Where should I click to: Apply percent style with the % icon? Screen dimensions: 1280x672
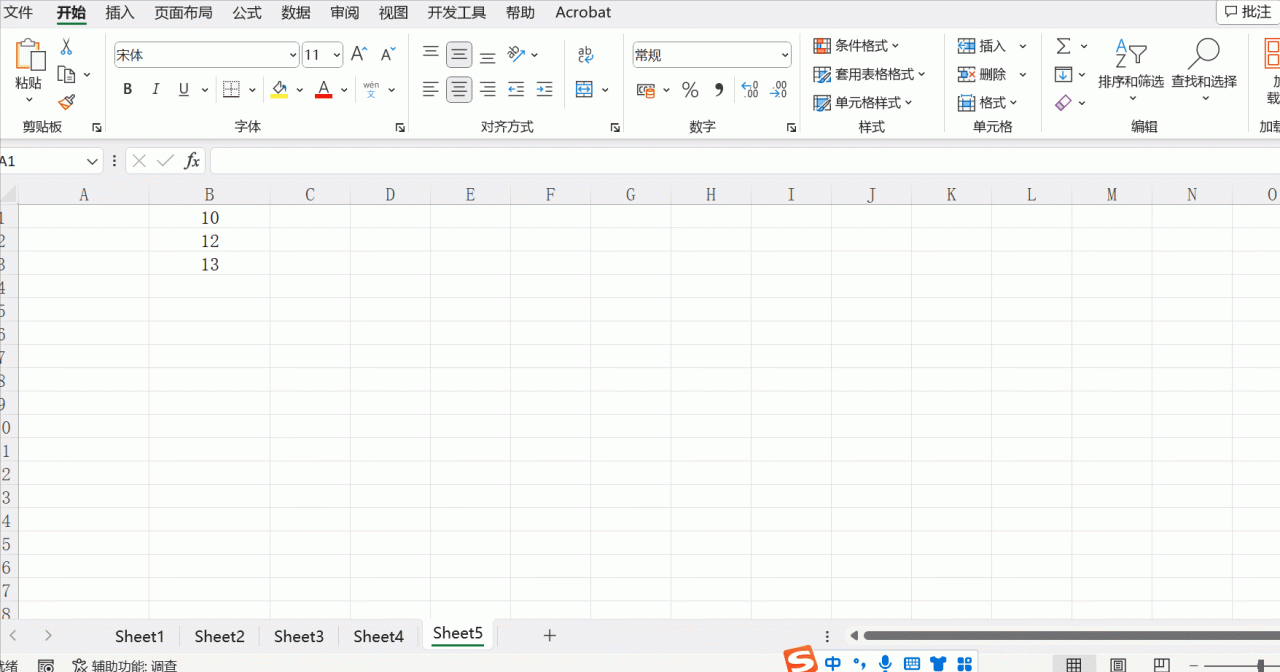pyautogui.click(x=690, y=90)
